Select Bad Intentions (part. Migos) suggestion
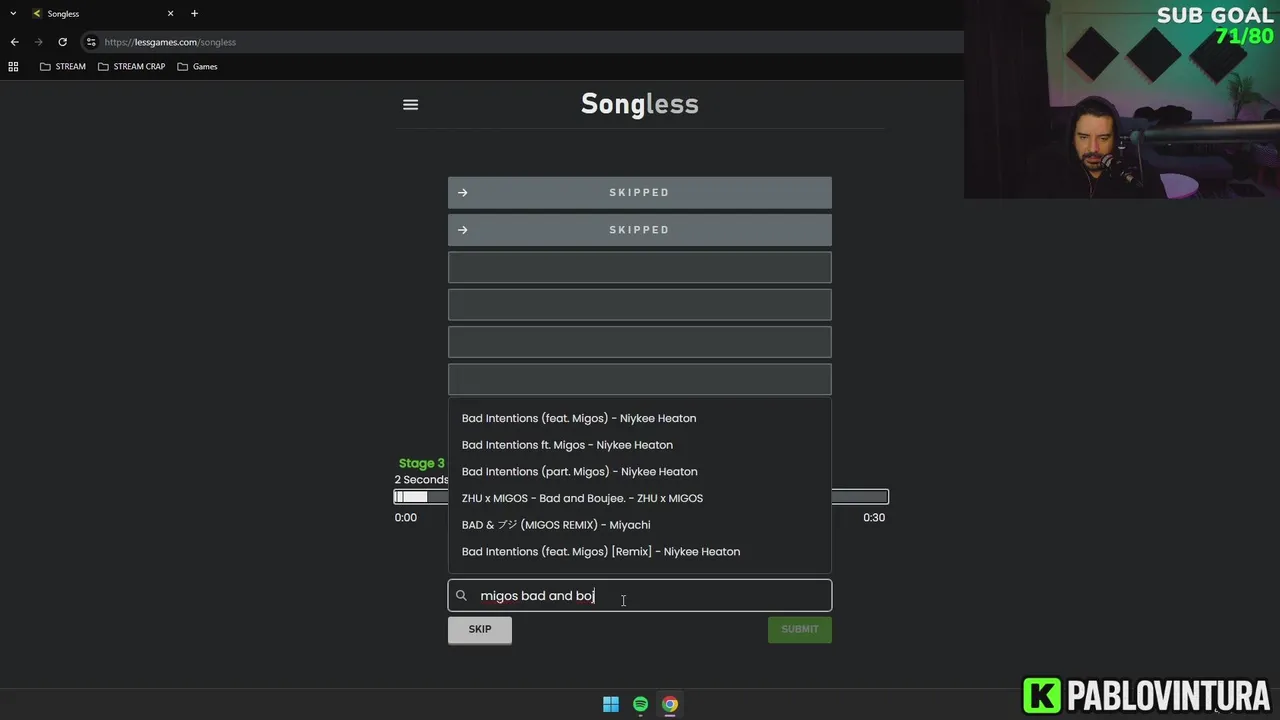This screenshot has width=1280, height=720. coord(640,471)
